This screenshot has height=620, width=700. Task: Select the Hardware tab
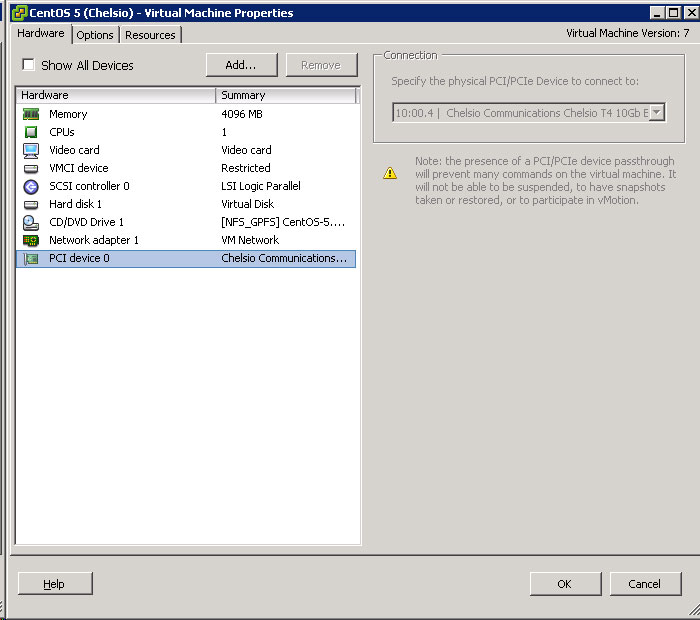pos(41,34)
